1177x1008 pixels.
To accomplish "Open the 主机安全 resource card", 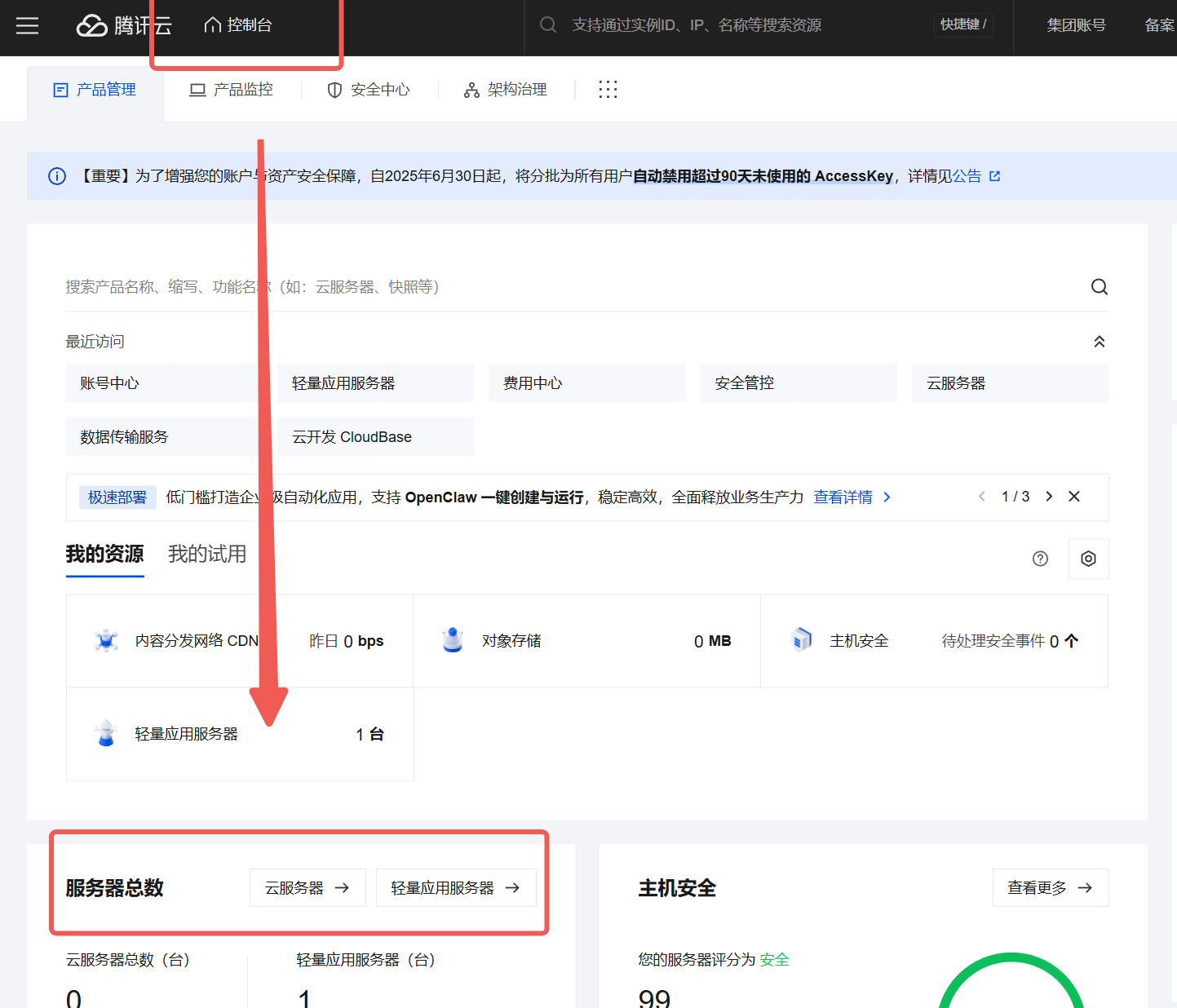I will click(934, 641).
